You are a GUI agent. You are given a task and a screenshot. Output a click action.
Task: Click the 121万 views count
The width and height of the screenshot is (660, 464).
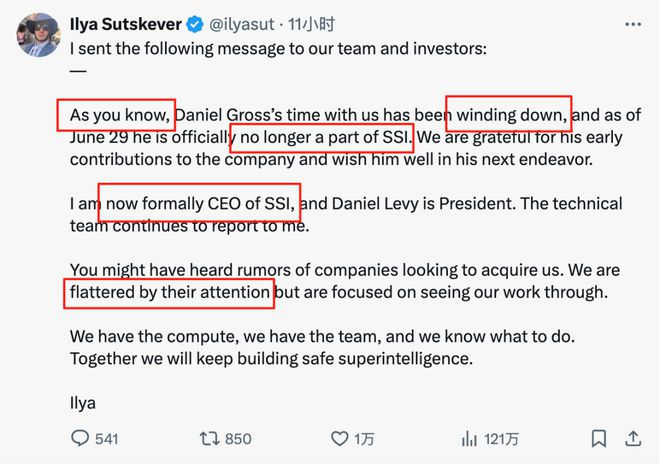coord(502,439)
